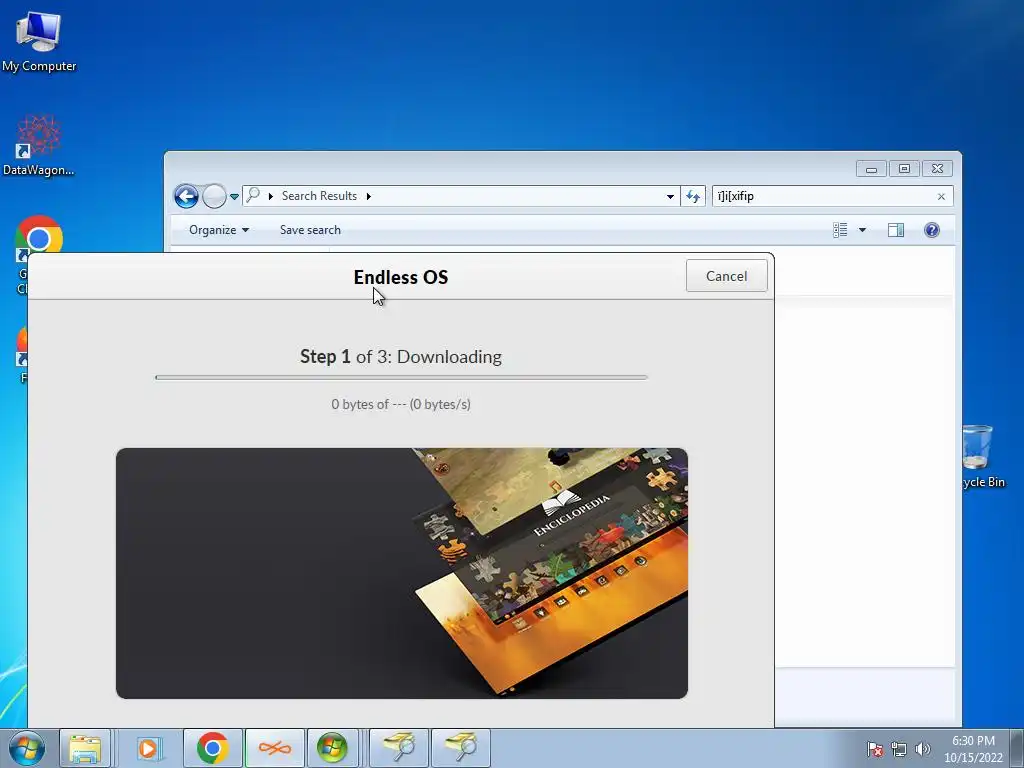Click the taskbar clock showing 6:30 PM
Image resolution: width=1024 pixels, height=768 pixels.
point(973,749)
